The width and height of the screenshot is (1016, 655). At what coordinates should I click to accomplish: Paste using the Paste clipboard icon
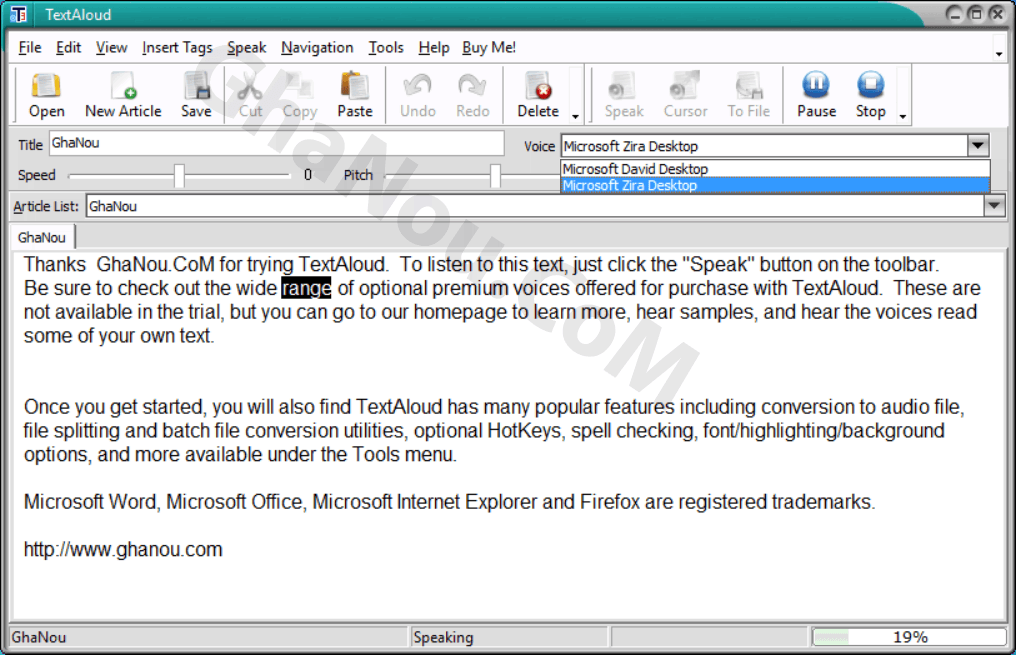click(354, 95)
